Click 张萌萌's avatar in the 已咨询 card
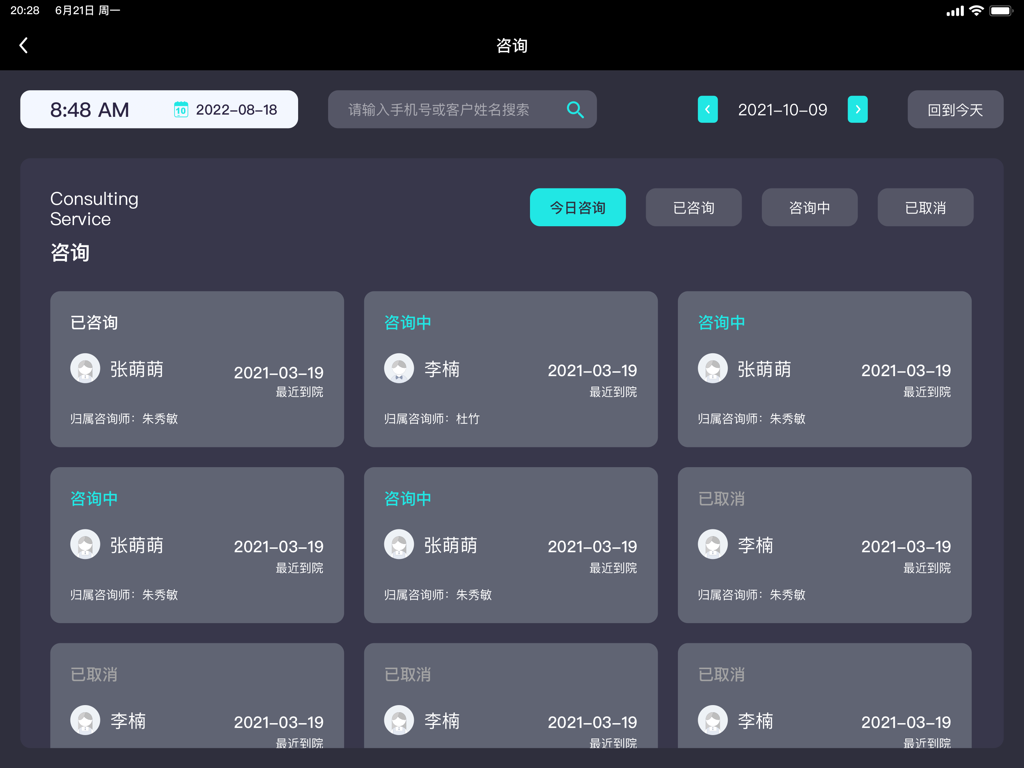The image size is (1024, 768). pos(85,368)
